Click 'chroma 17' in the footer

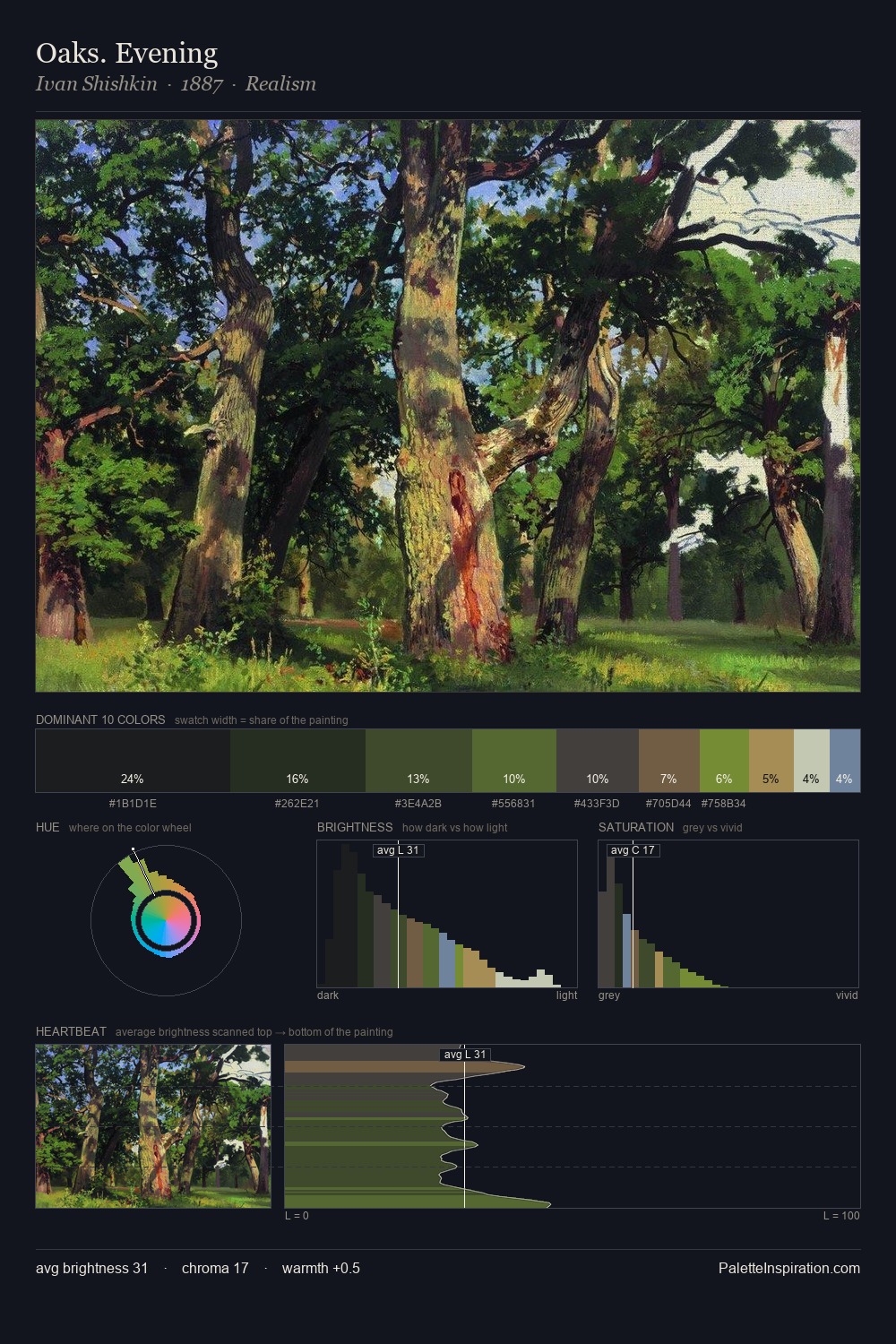[x=215, y=1268]
